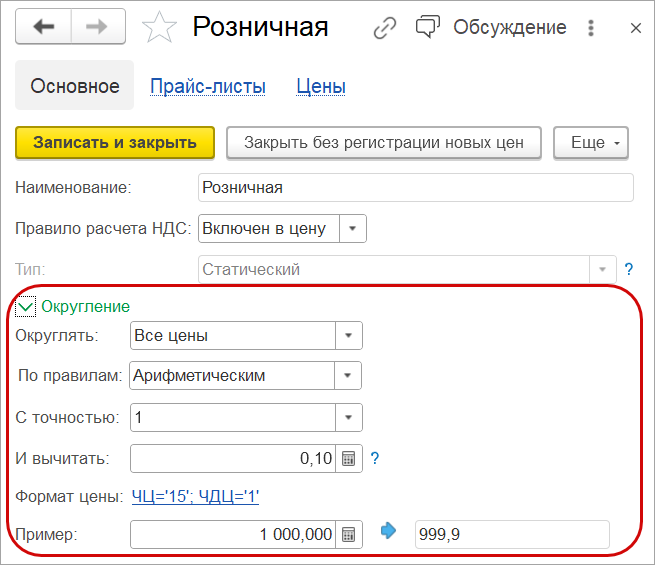This screenshot has height=565, width=655.
Task: Open calculator for Пример field
Action: pyautogui.click(x=349, y=535)
